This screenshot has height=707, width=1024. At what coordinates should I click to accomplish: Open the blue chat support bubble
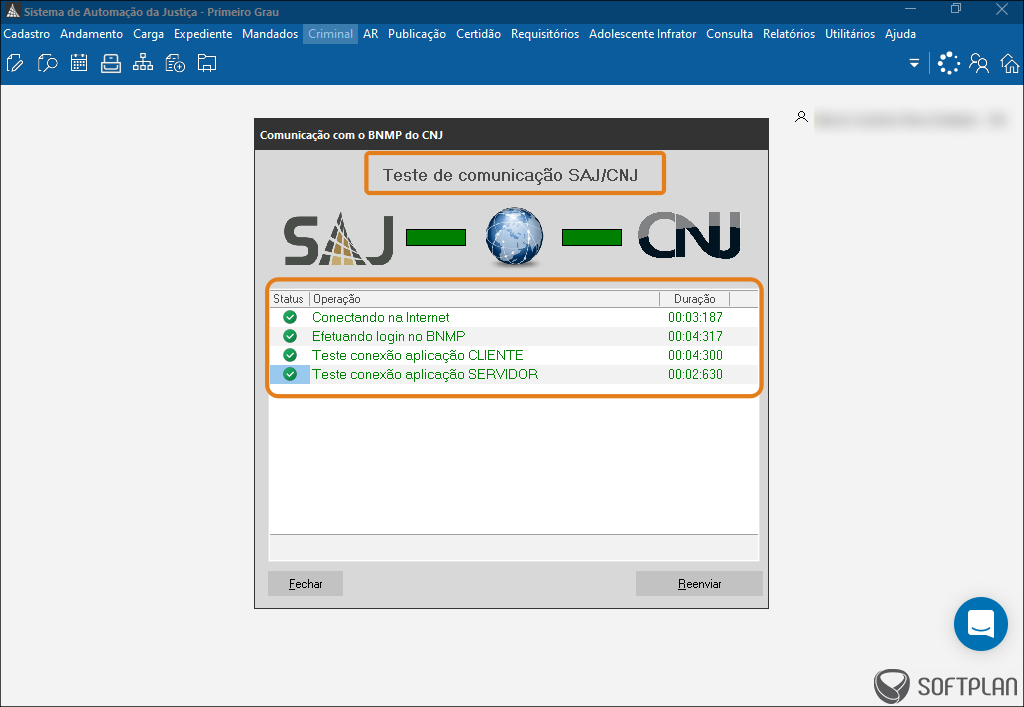pyautogui.click(x=980, y=623)
